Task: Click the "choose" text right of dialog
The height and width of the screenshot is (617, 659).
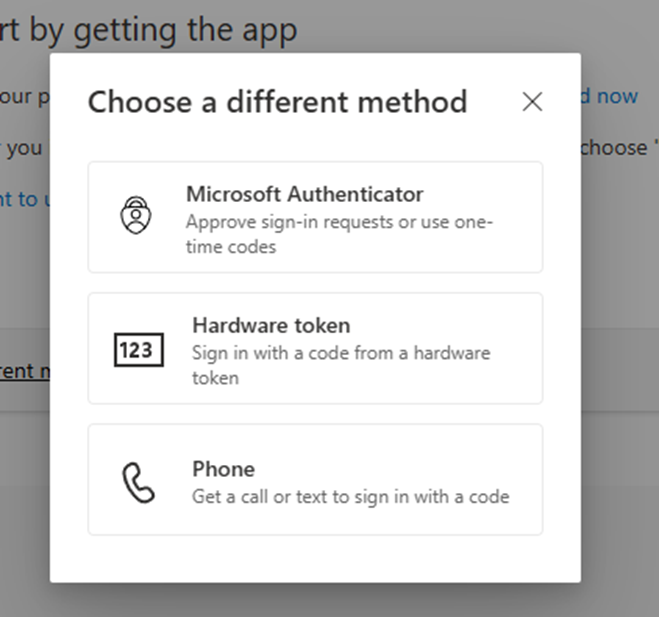Action: 614,147
